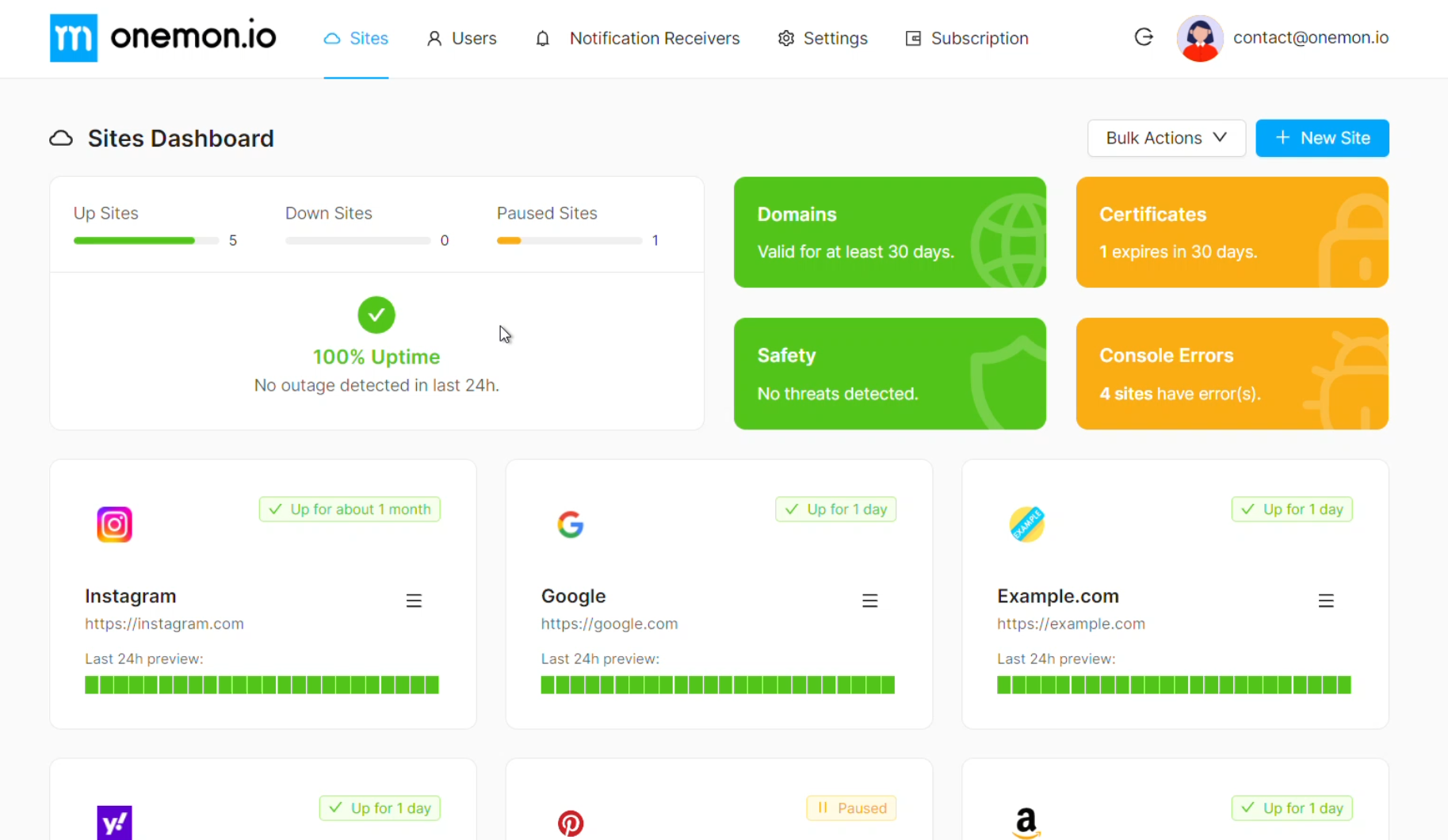Viewport: 1448px width, 840px height.
Task: Click the Up Sites progress bar
Action: (x=146, y=240)
